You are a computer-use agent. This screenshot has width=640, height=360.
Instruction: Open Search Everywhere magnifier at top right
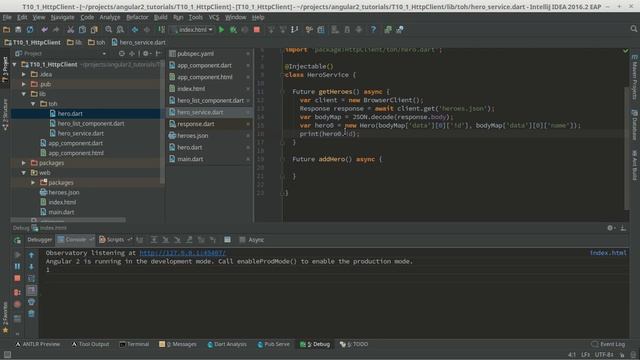(633, 29)
